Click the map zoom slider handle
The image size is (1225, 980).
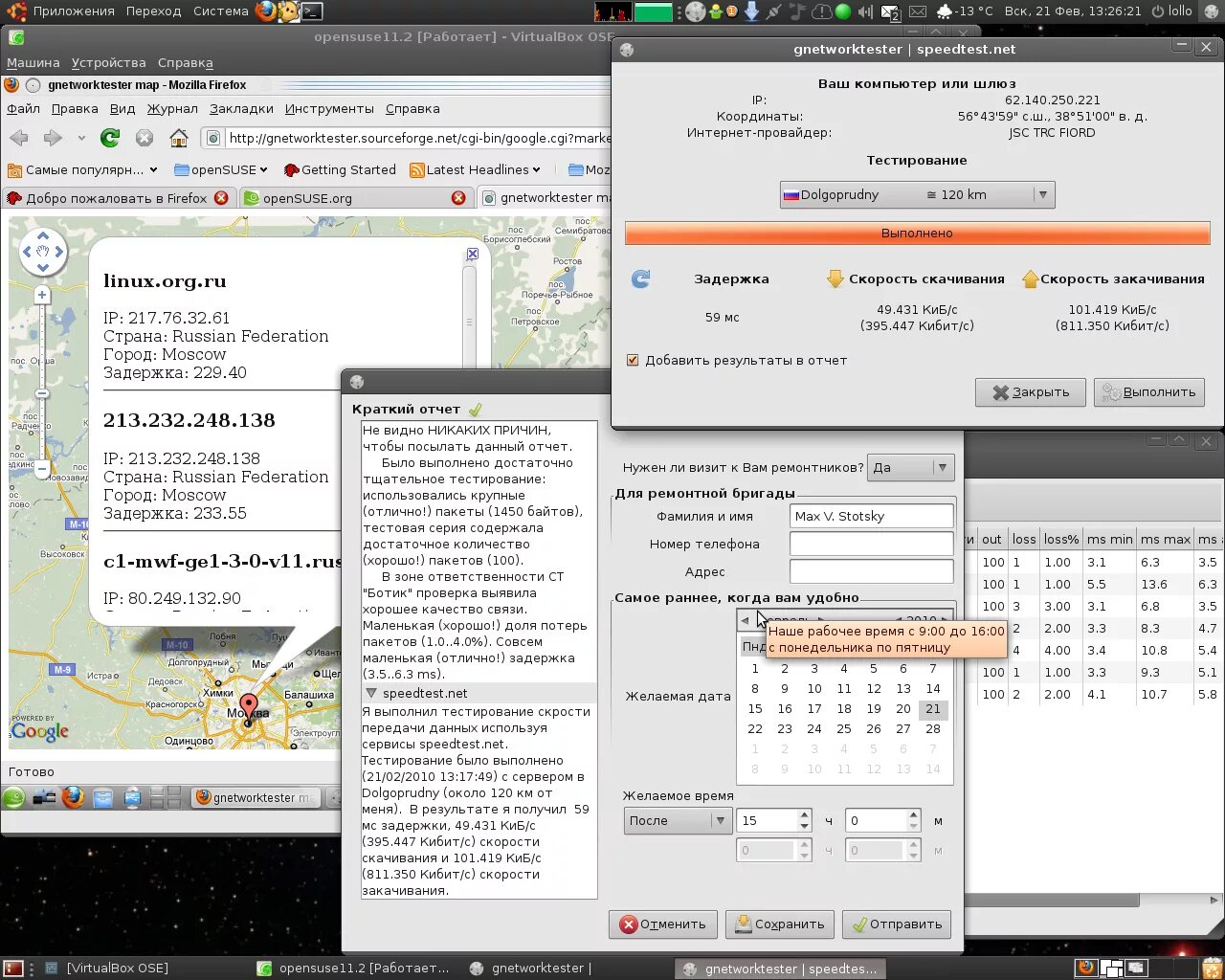[42, 393]
